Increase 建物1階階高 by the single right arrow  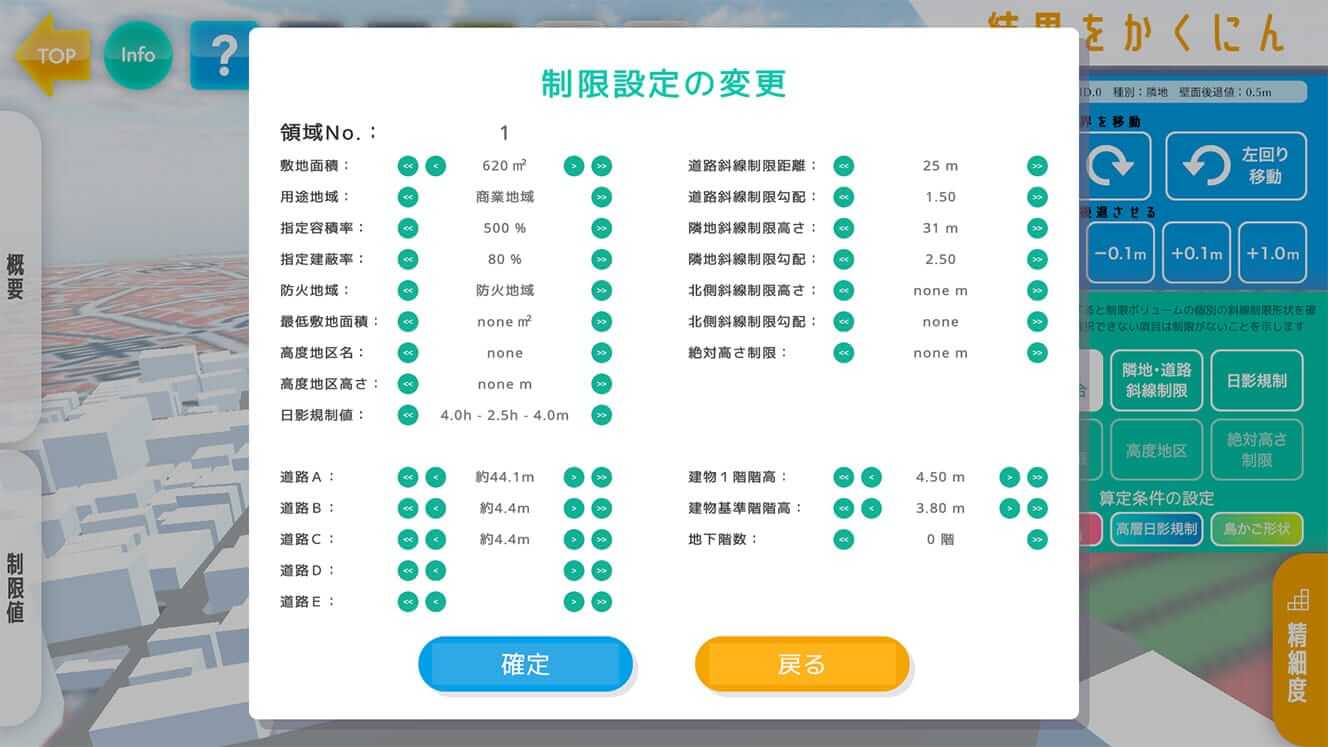1009,477
